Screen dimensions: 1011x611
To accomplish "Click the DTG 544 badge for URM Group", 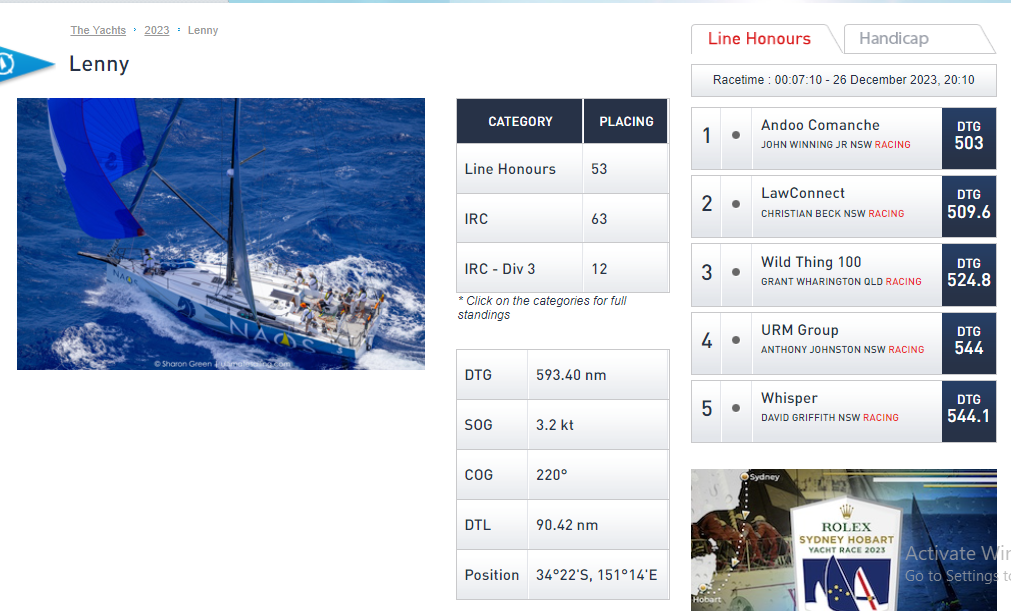I will coord(968,343).
